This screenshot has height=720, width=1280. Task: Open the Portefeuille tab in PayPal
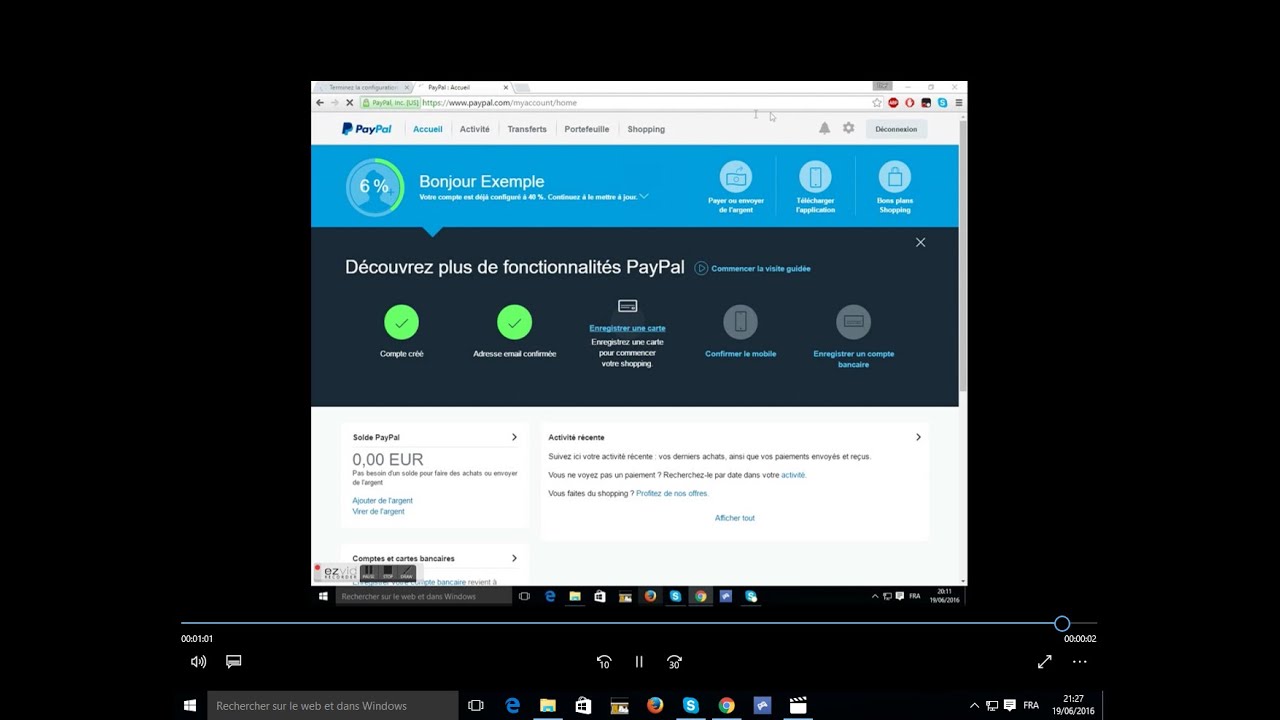(x=587, y=129)
